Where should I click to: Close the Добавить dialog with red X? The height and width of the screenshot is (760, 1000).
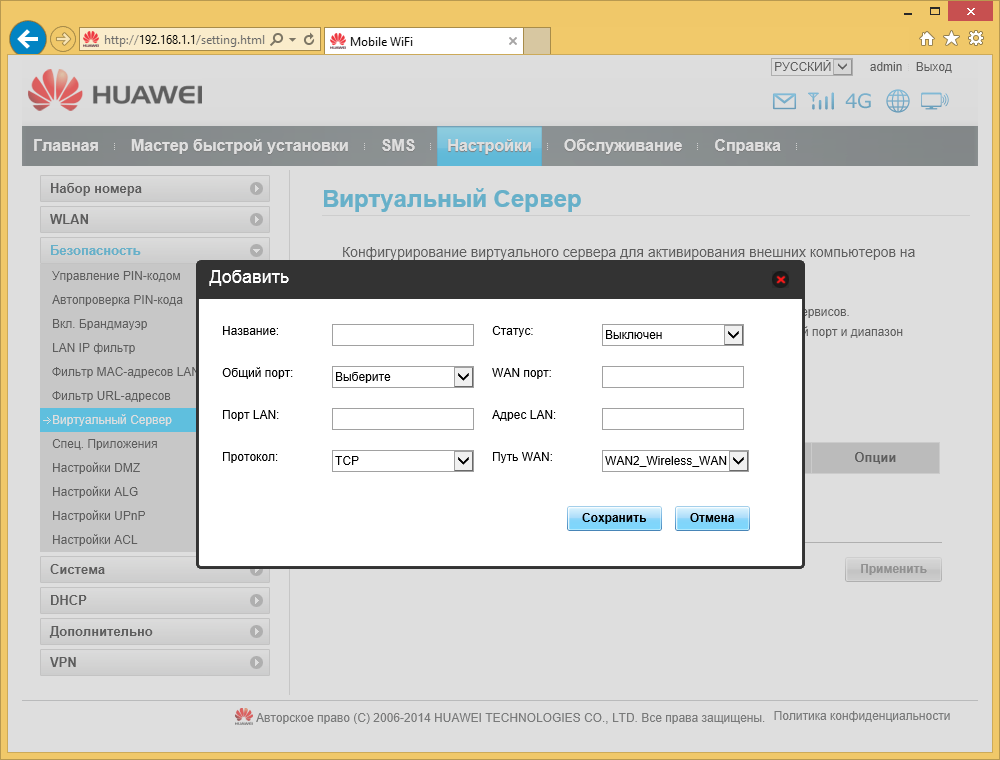coord(780,279)
